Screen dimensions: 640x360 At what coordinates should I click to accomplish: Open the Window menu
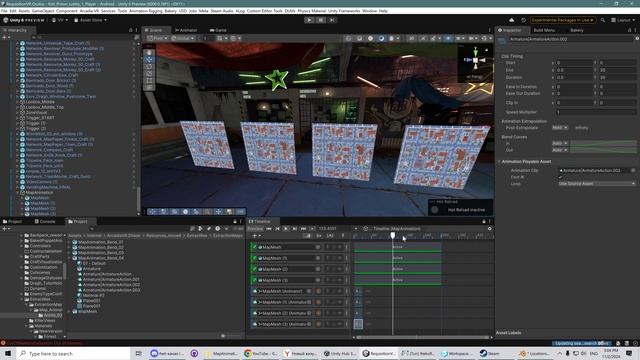(x=369, y=11)
